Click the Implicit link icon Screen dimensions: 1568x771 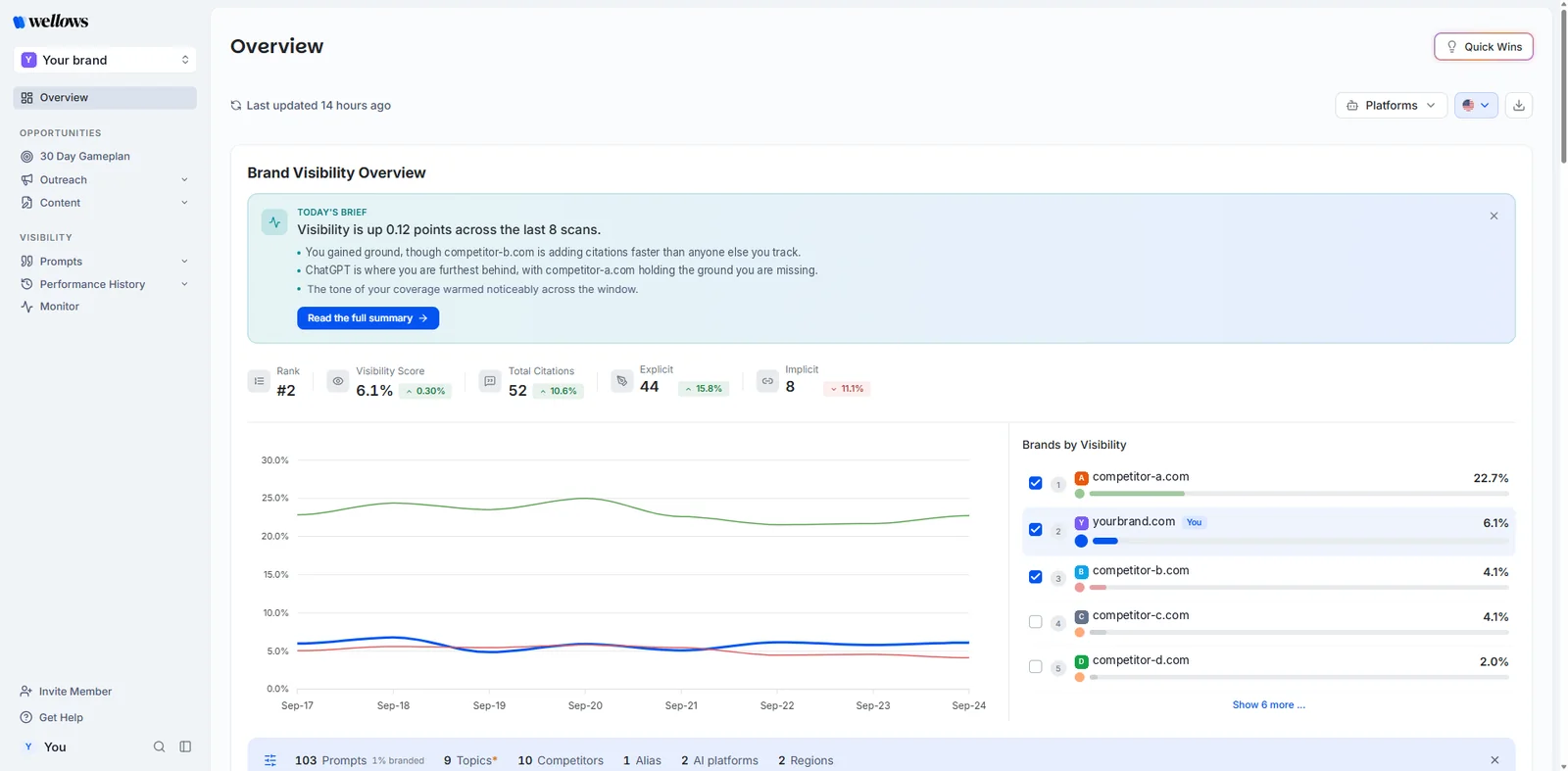tap(767, 381)
